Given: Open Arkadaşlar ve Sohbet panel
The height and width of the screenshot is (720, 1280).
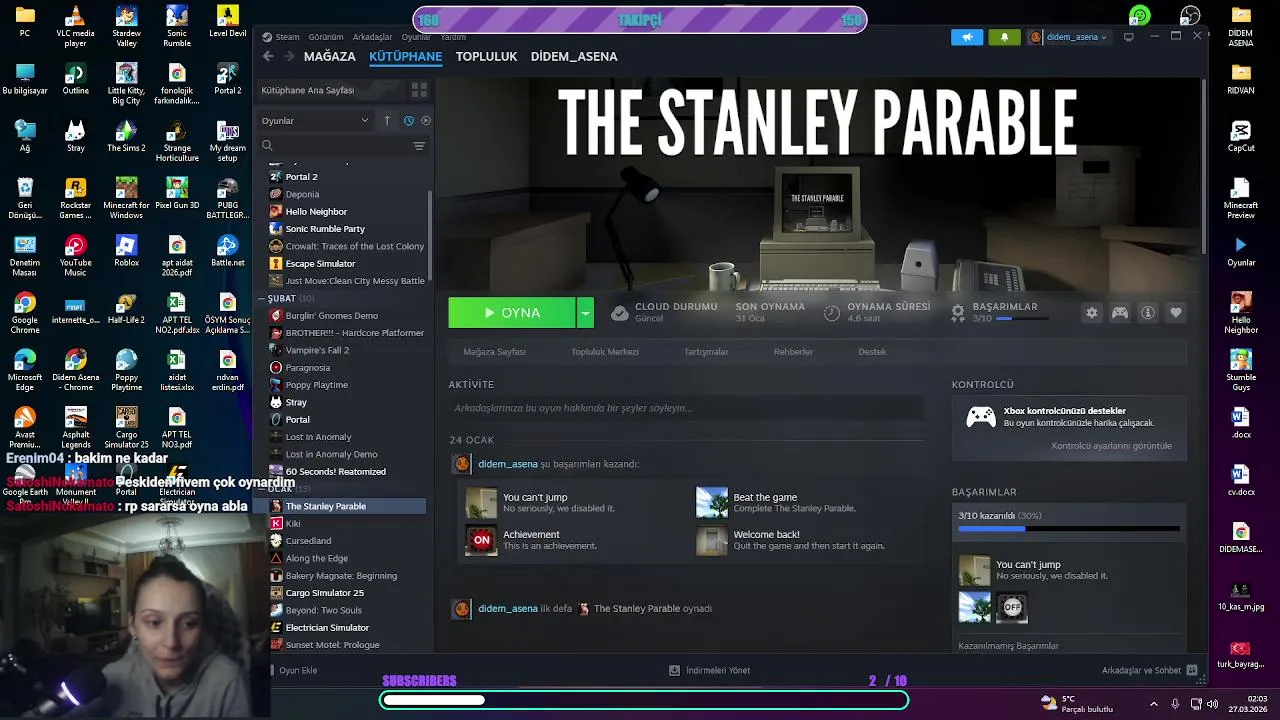Looking at the screenshot, I should 1149,670.
